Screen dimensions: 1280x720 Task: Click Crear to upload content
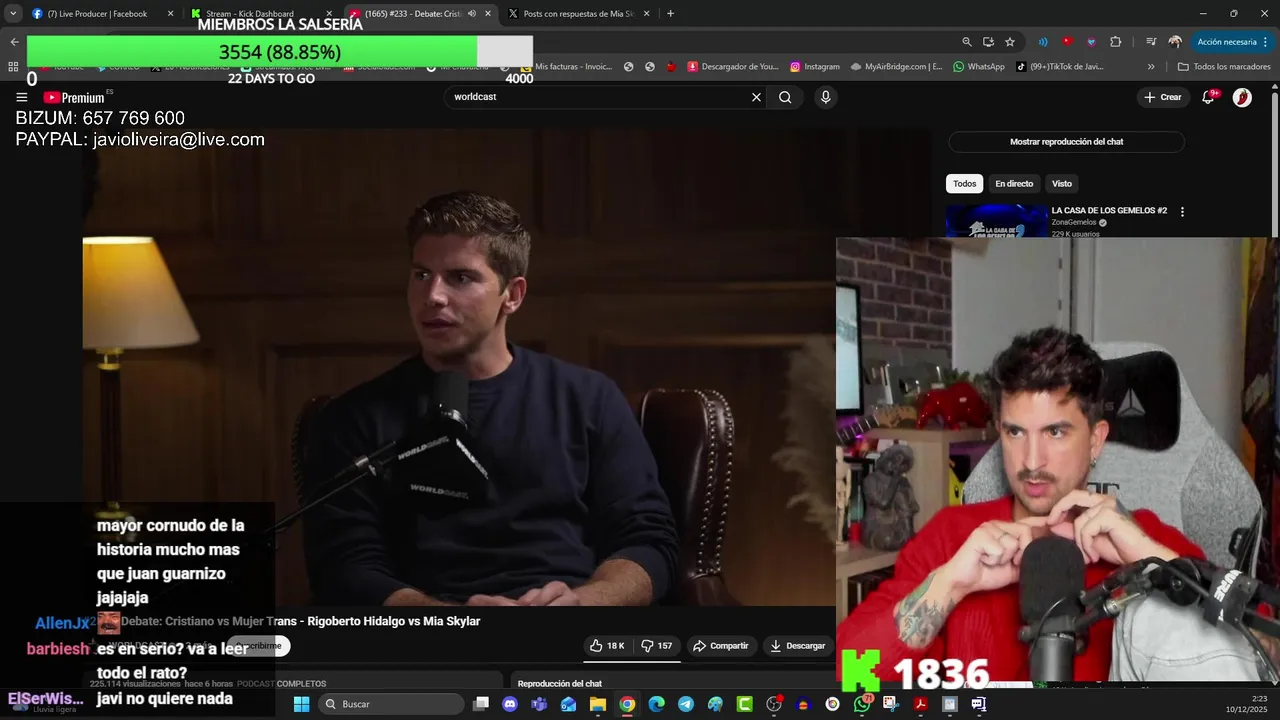coord(1163,97)
